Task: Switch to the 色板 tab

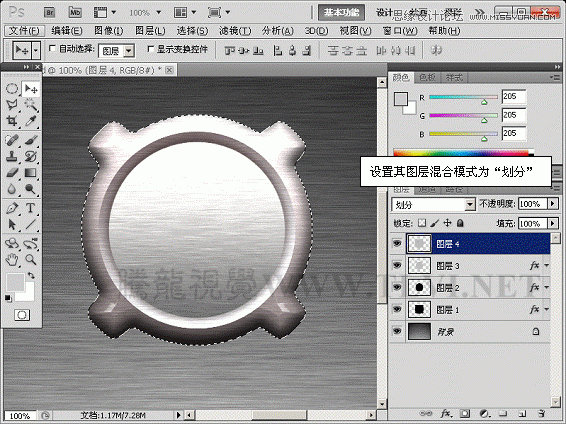Action: click(427, 77)
